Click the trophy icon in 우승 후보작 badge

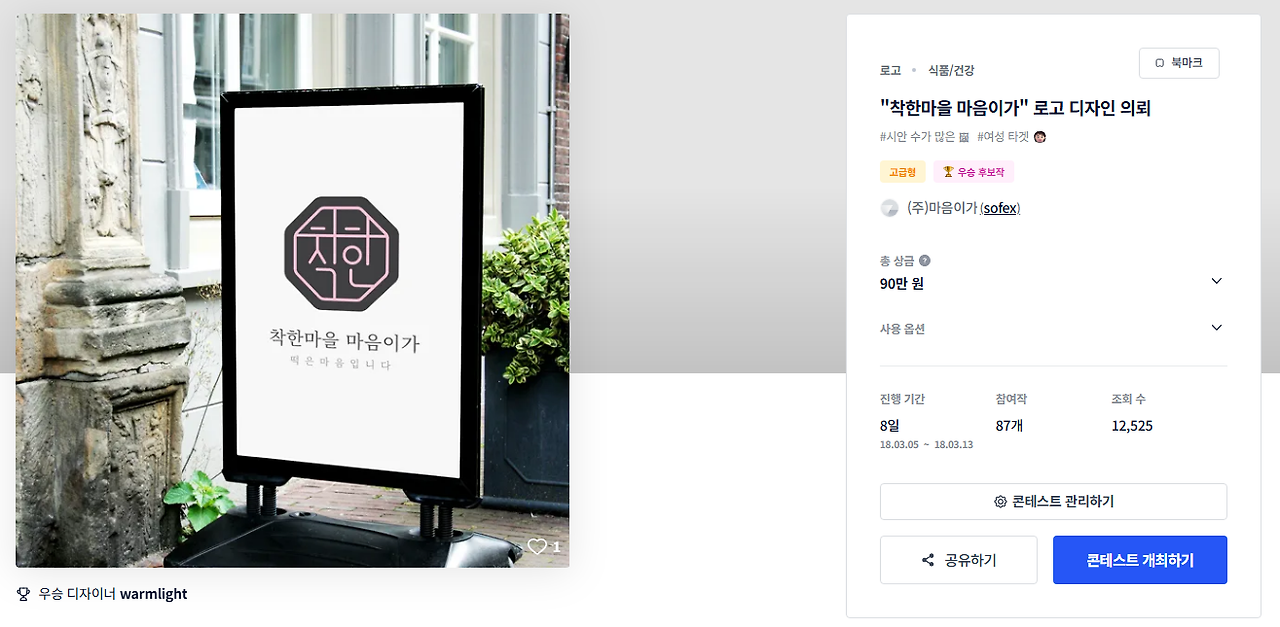[x=948, y=172]
